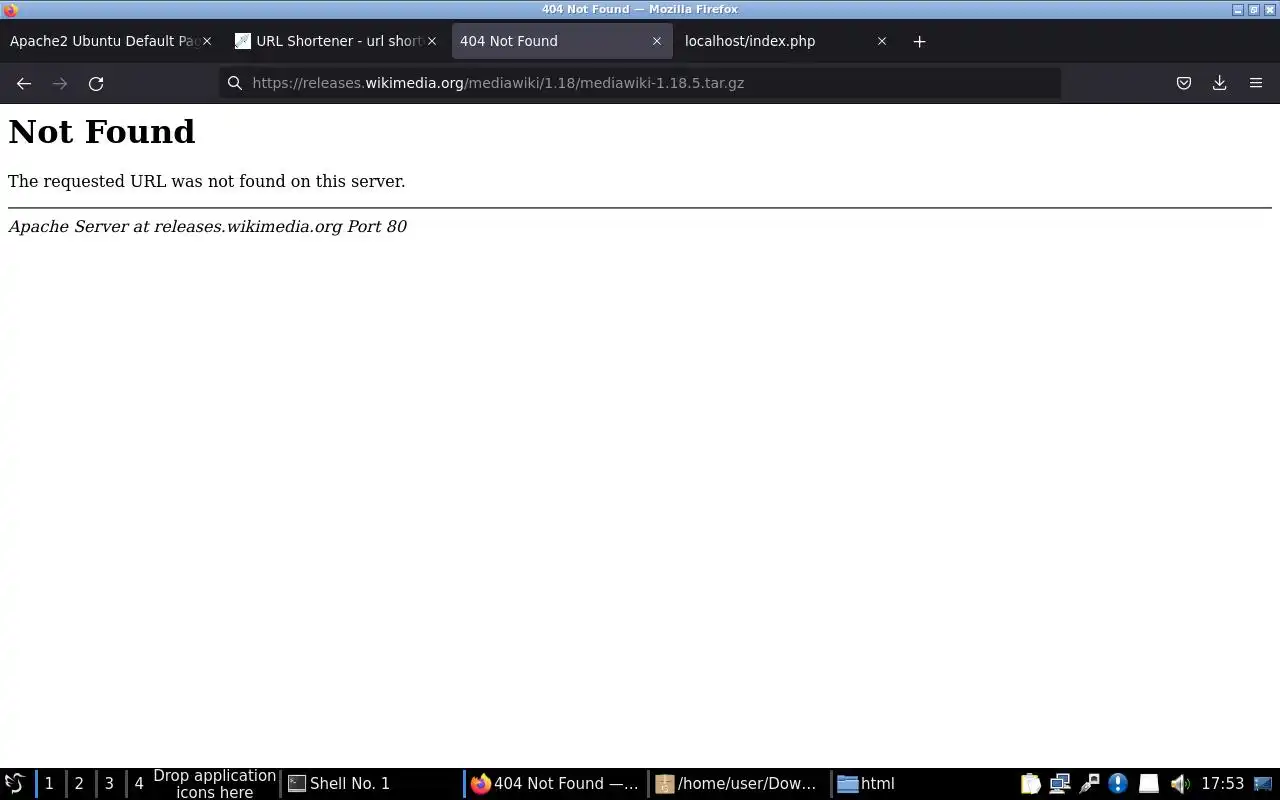1280x800 pixels.
Task: Select the 404 Not Found tab
Action: tap(562, 41)
